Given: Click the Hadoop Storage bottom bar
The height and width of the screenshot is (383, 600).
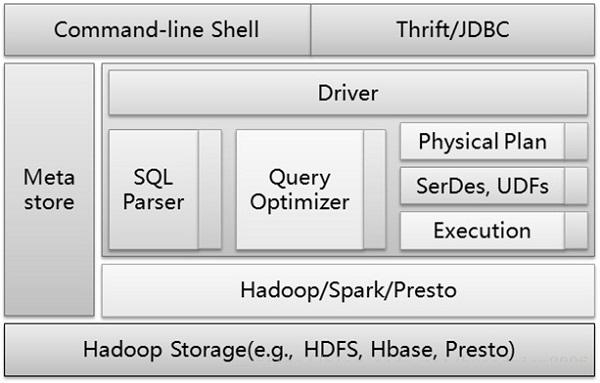Looking at the screenshot, I should click(x=300, y=349).
